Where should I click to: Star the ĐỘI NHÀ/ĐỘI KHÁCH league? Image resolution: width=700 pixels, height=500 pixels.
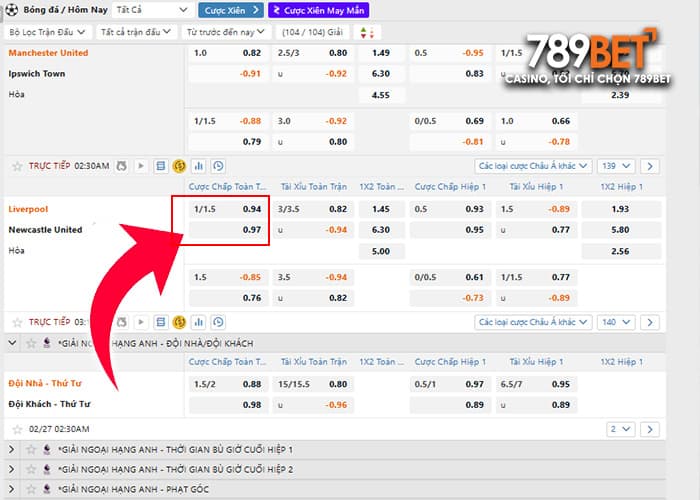31,343
